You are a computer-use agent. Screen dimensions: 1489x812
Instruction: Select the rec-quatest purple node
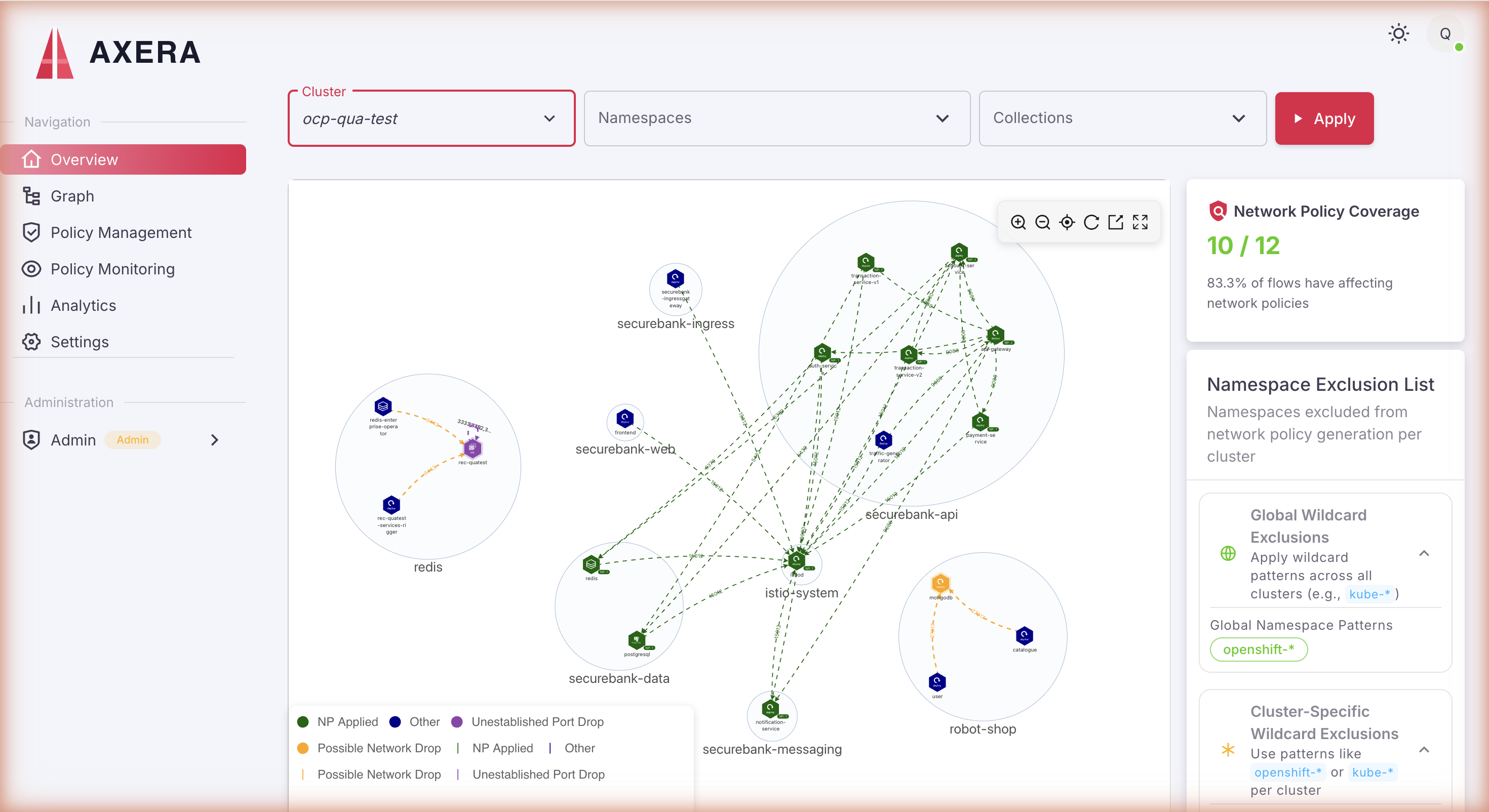(x=472, y=448)
